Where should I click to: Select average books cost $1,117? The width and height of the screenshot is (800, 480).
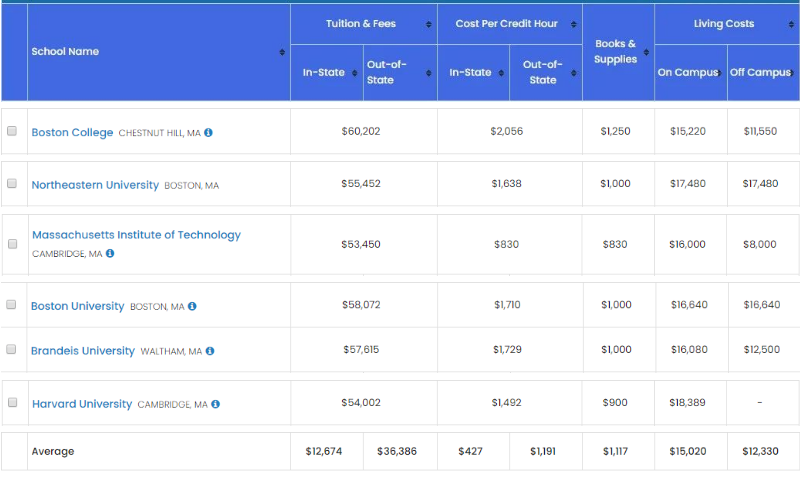615,451
